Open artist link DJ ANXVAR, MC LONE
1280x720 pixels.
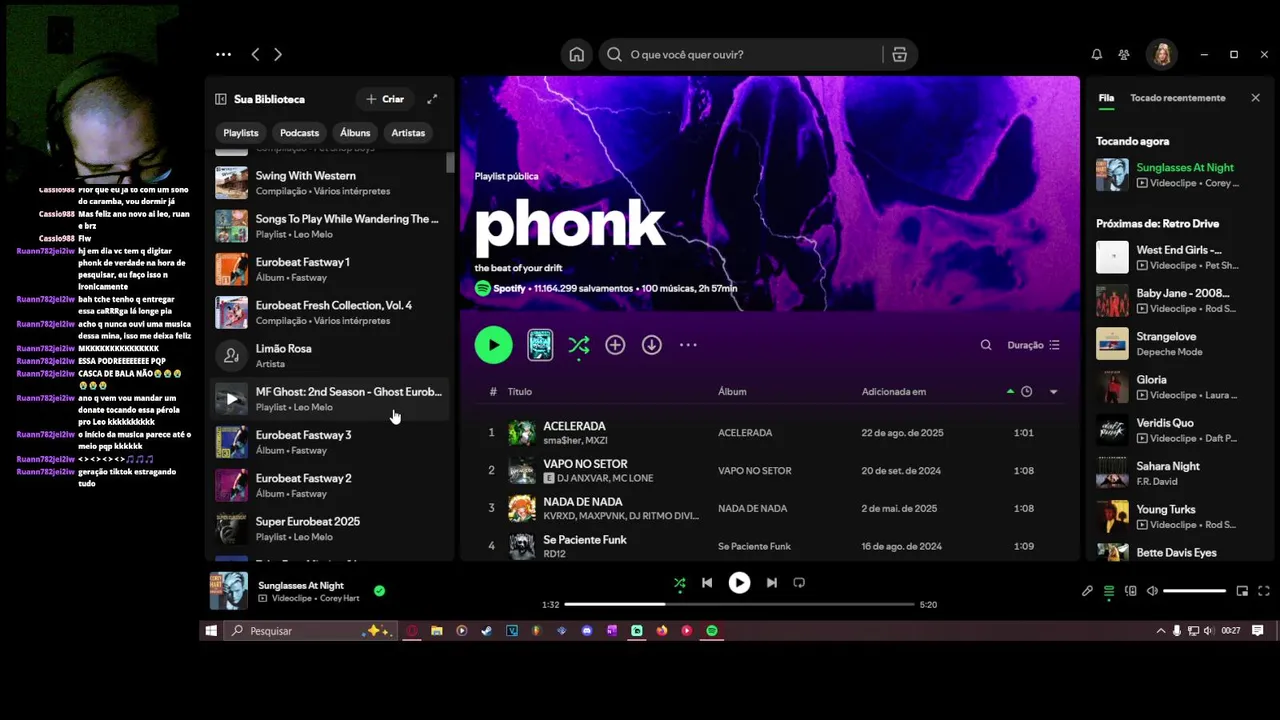click(605, 478)
